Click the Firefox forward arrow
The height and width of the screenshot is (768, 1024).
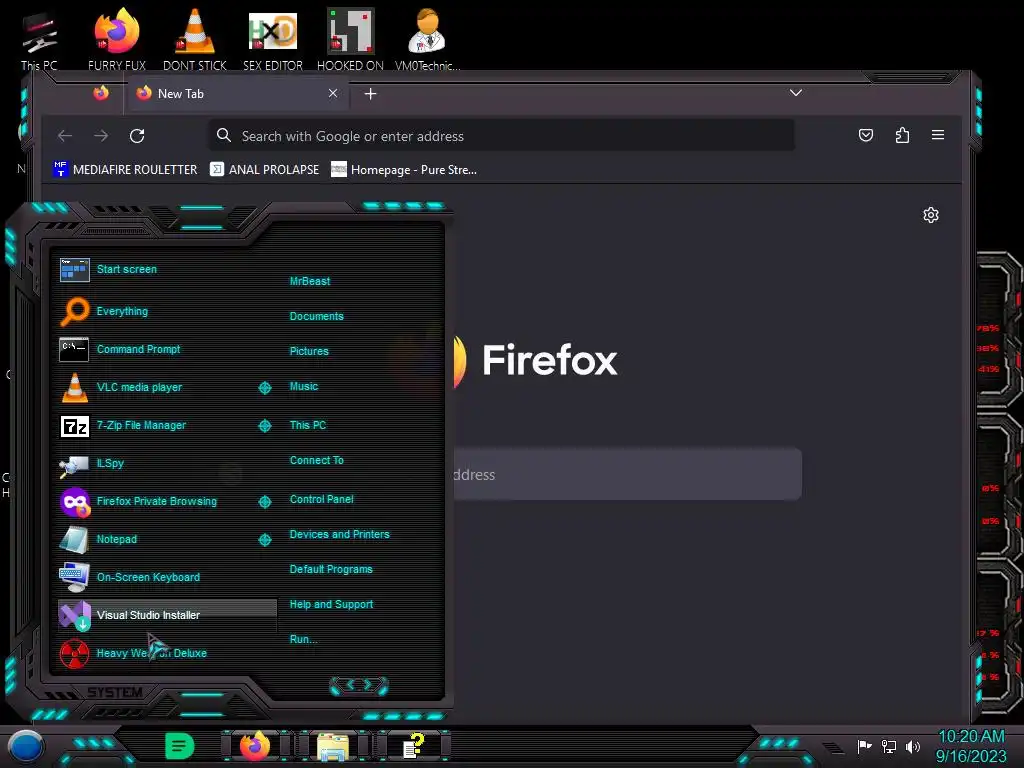tap(101, 136)
